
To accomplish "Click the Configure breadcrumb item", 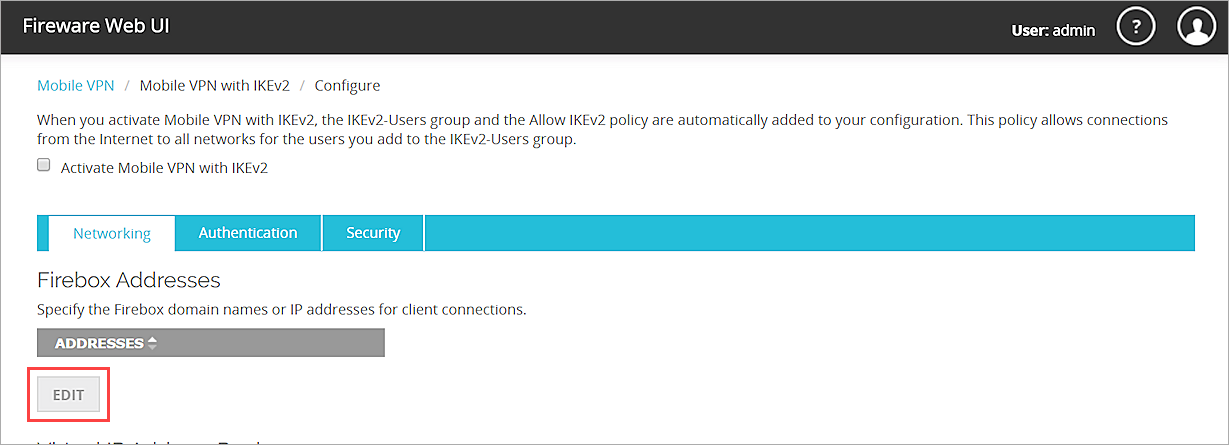I will pyautogui.click(x=347, y=86).
